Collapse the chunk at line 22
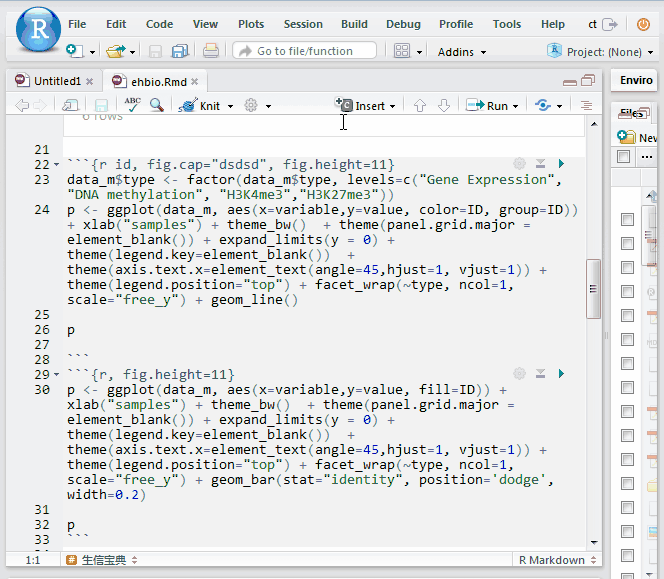664x579 pixels. point(57,165)
